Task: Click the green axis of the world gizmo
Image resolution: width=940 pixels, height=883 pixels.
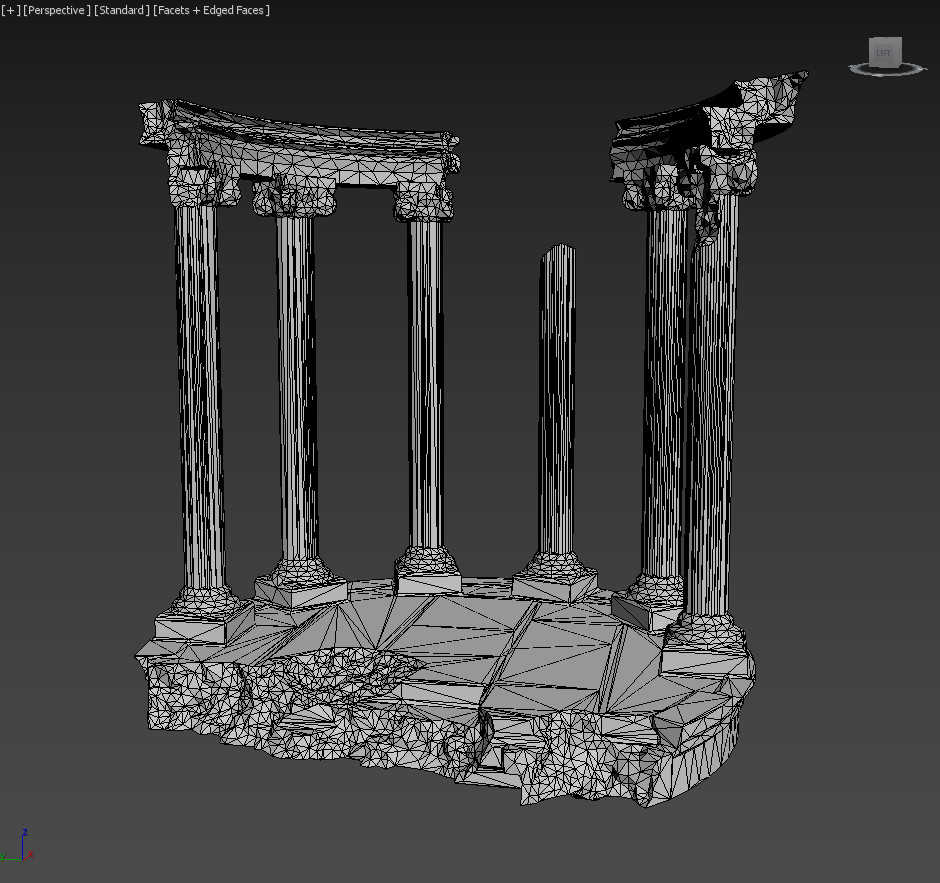Action: tap(13, 859)
